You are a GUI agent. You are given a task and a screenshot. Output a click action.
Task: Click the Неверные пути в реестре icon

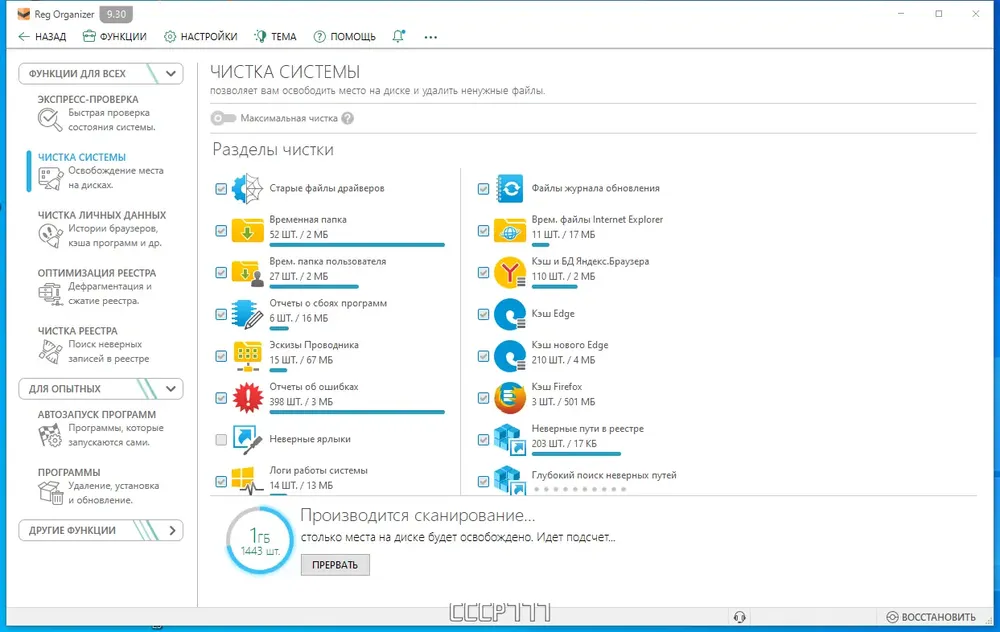click(x=510, y=439)
